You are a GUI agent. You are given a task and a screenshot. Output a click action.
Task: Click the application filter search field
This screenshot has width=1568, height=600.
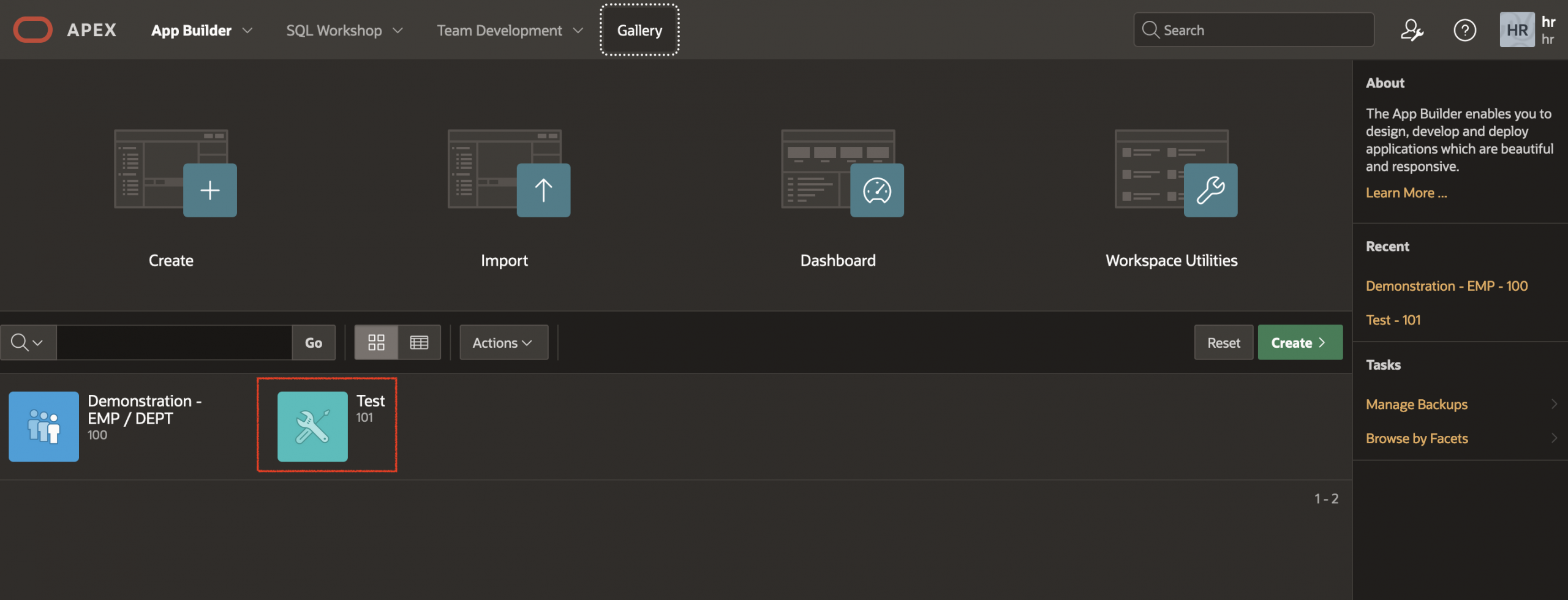(x=175, y=342)
